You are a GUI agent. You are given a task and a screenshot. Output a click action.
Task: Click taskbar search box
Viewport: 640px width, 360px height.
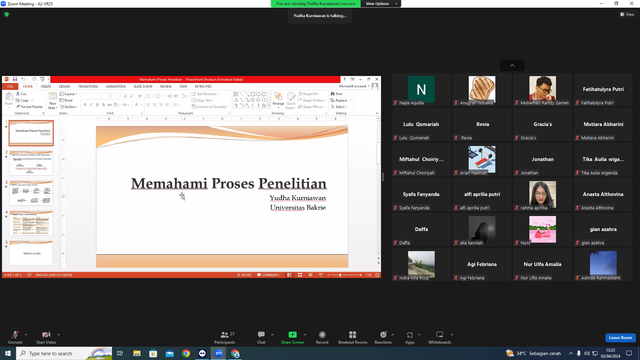[x=64, y=353]
